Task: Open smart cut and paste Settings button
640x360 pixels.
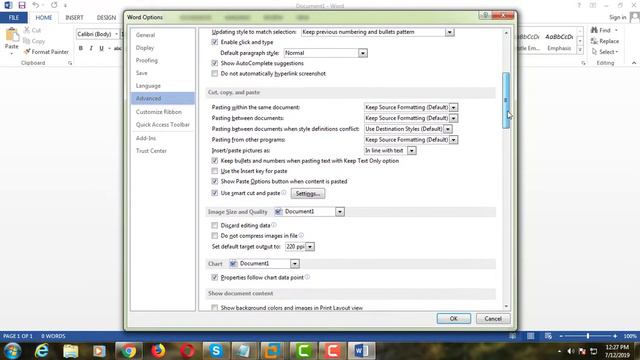Action: (308, 193)
